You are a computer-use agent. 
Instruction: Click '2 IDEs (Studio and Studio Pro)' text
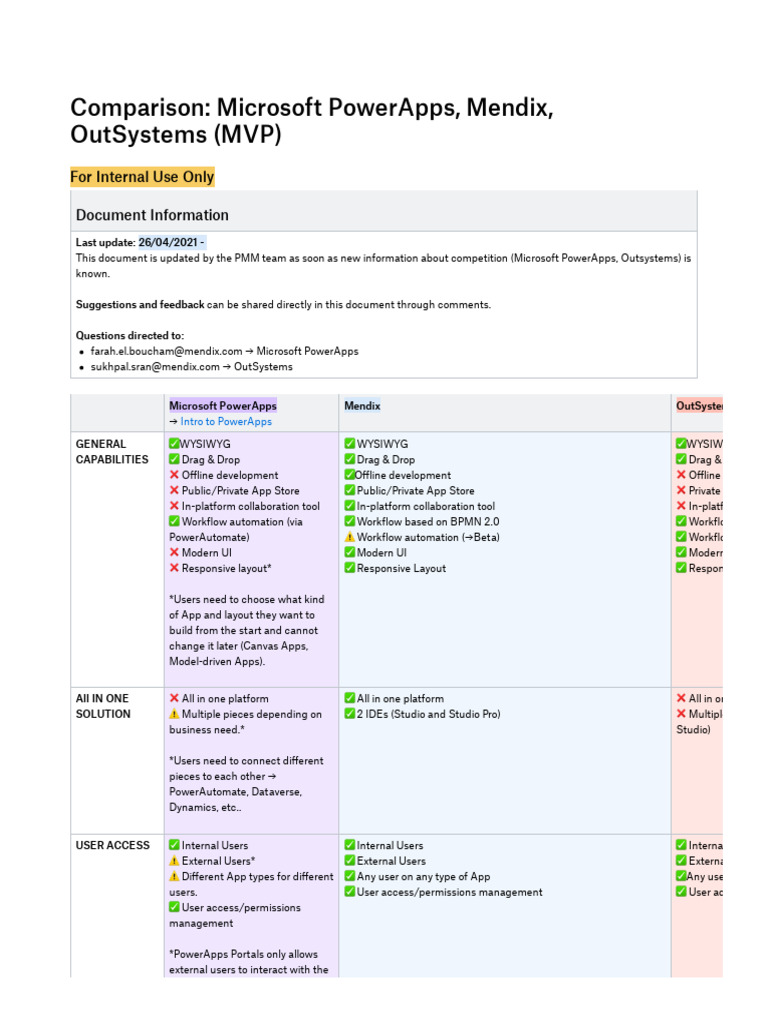tap(428, 714)
